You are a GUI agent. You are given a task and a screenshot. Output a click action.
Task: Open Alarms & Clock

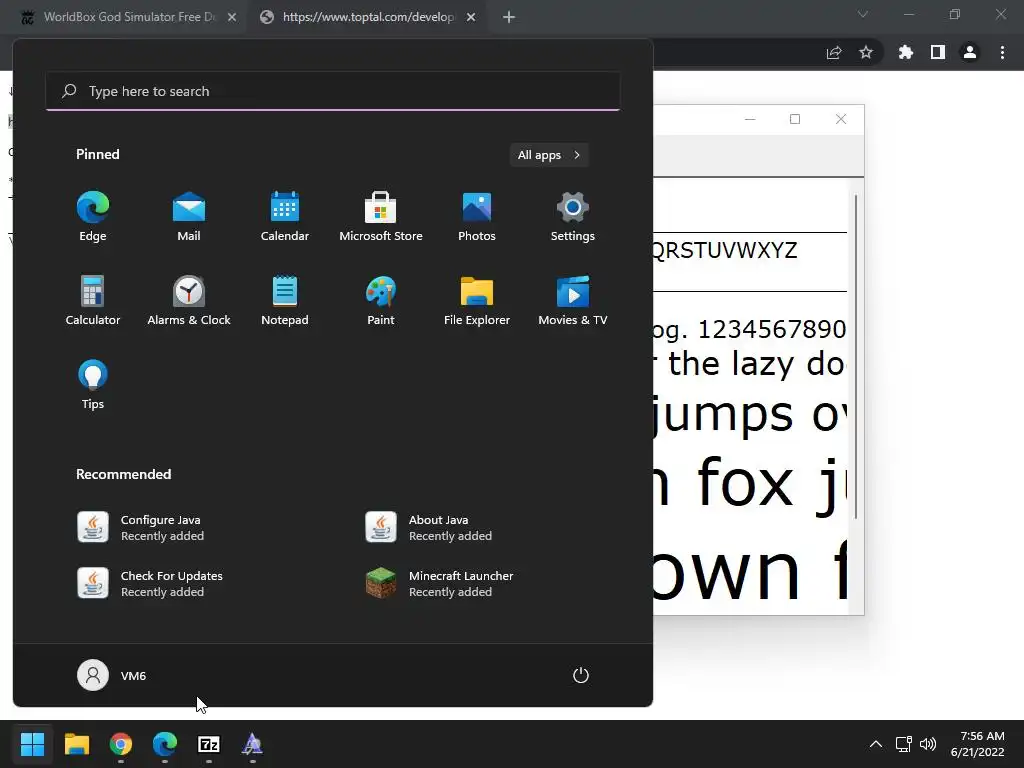[x=189, y=301]
